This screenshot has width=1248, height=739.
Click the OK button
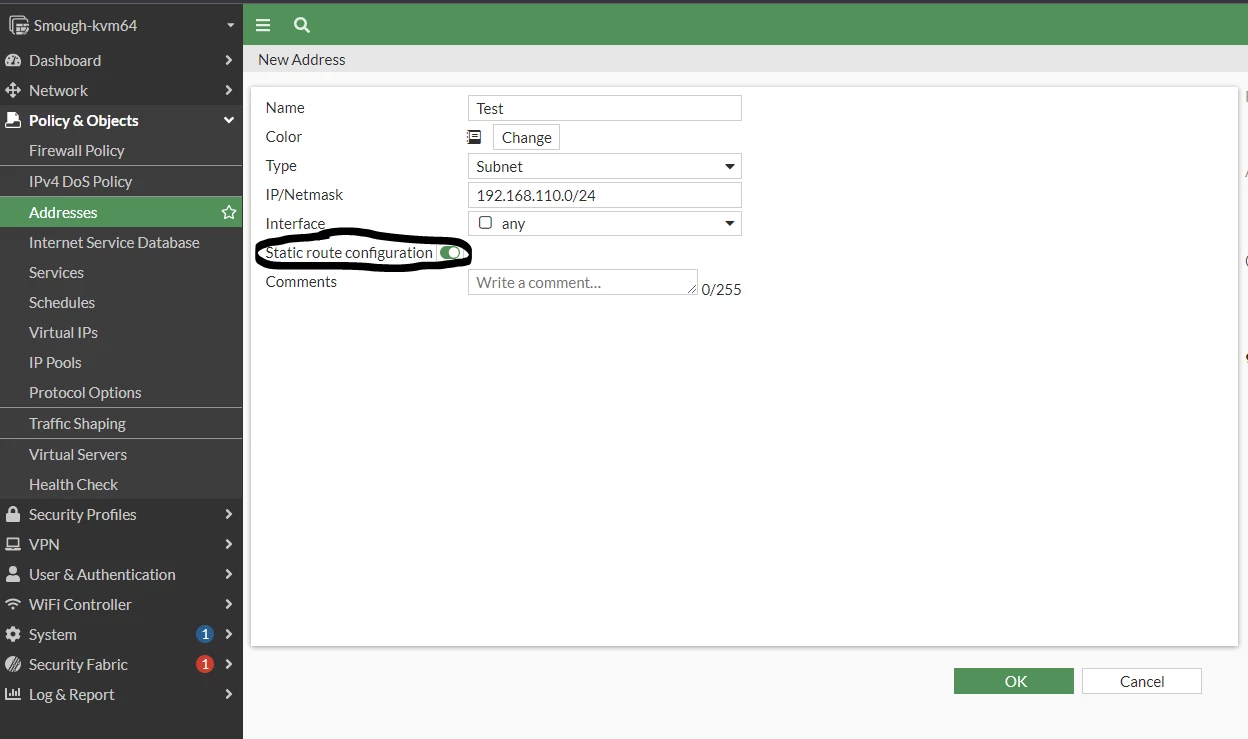1014,681
